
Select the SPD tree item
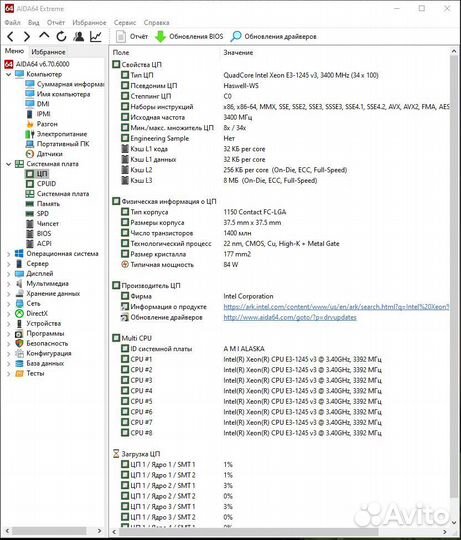tap(37, 214)
